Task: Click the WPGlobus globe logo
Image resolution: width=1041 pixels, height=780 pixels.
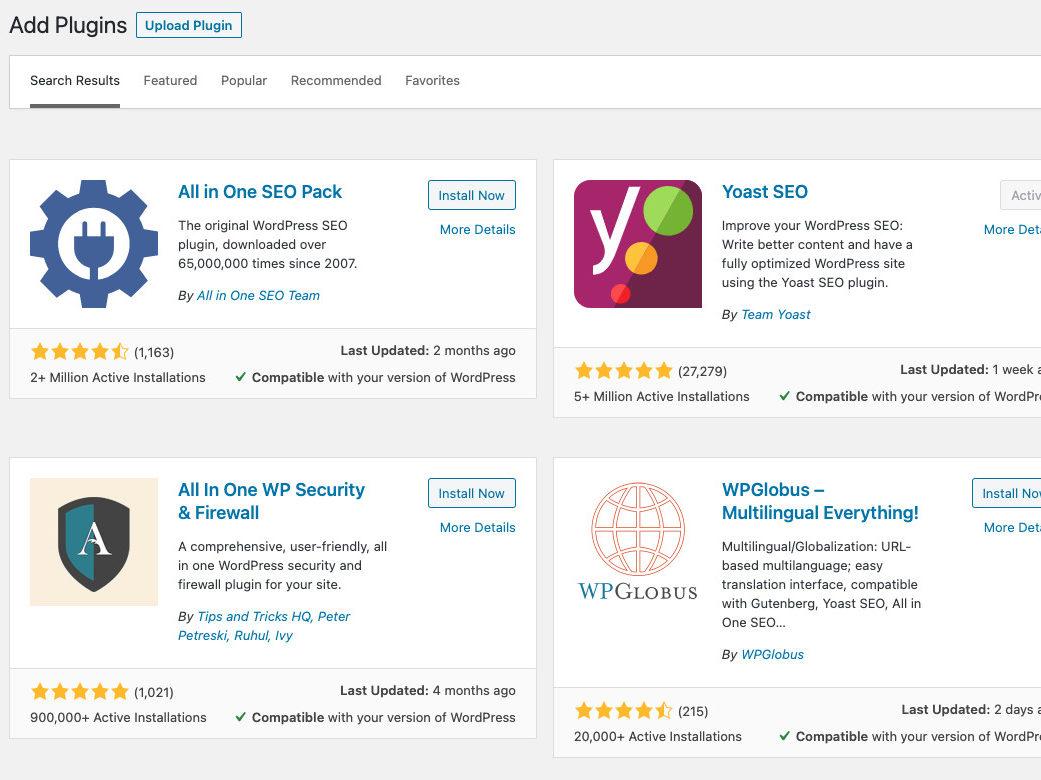Action: pyautogui.click(x=637, y=542)
